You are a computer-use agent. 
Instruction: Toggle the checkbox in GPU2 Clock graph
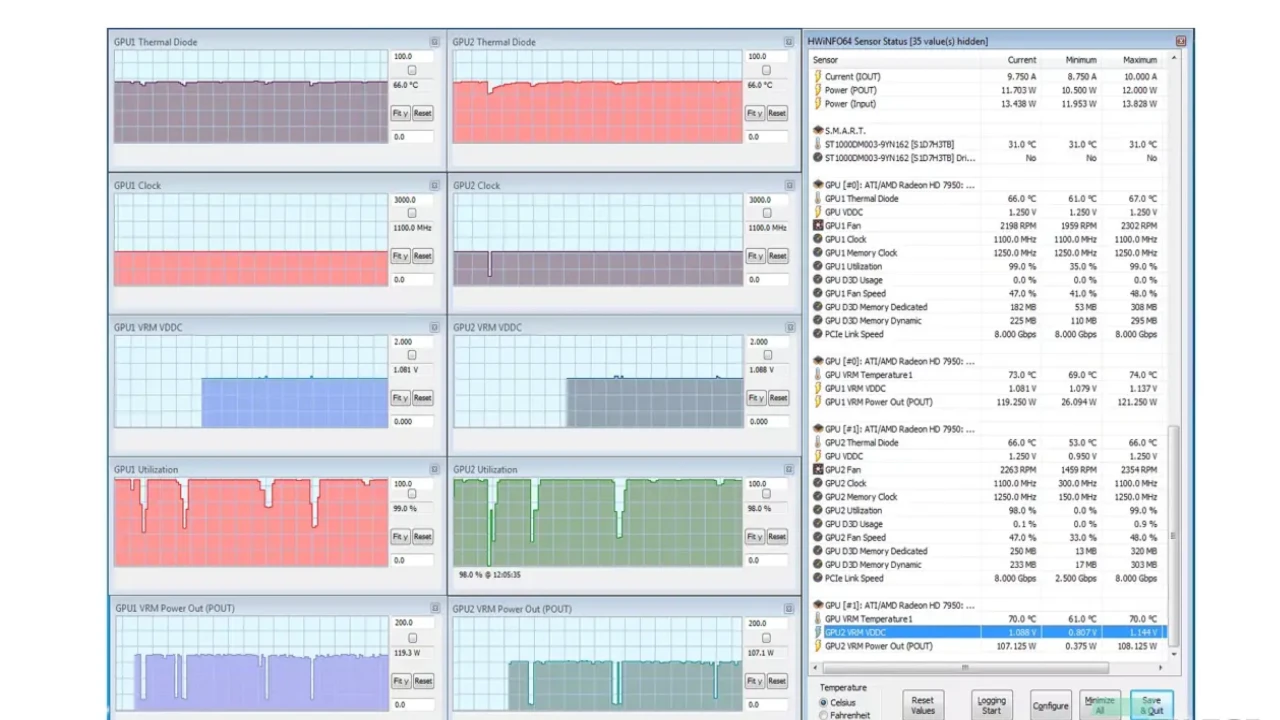(x=766, y=213)
